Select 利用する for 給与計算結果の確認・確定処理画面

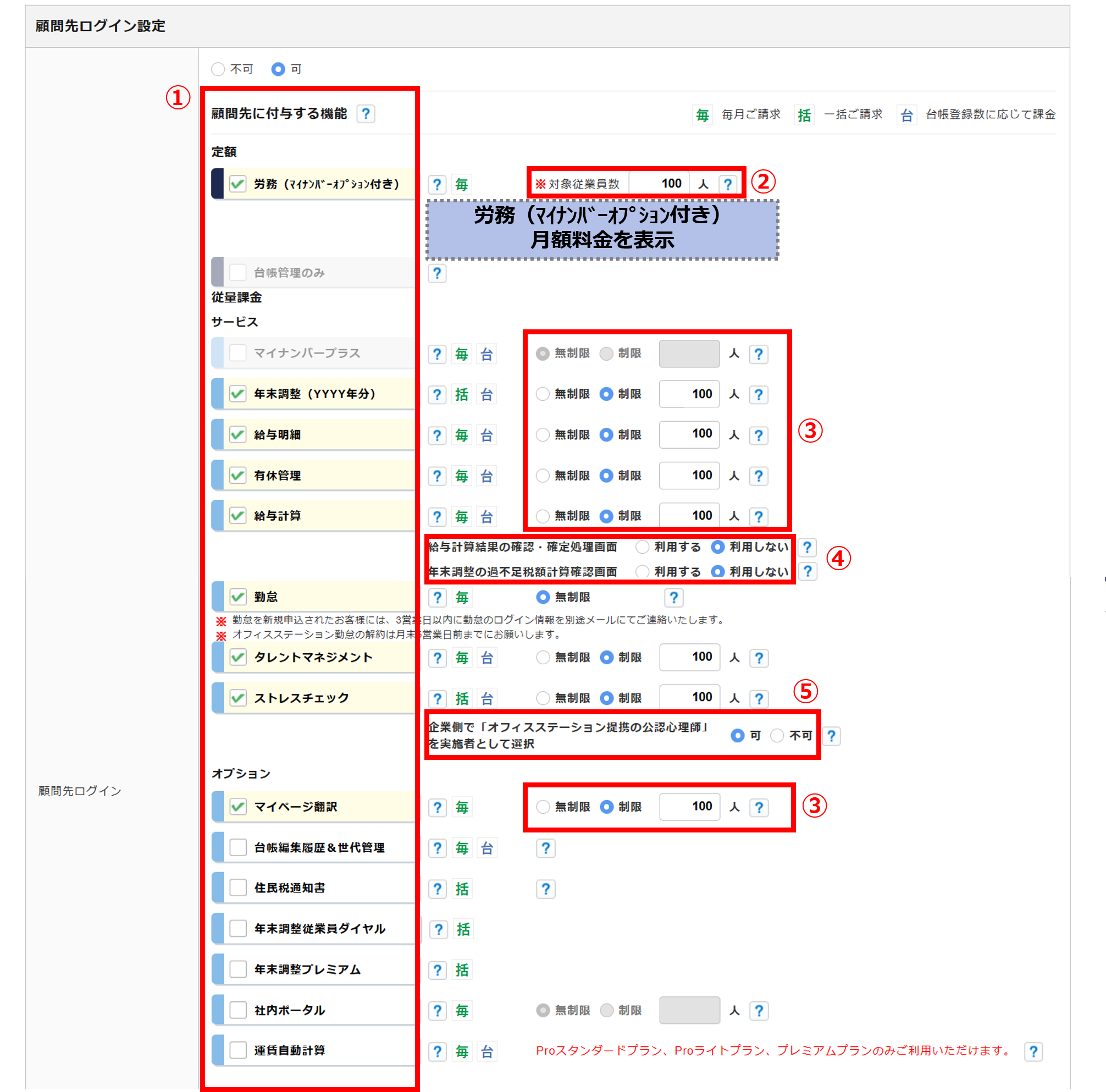point(642,547)
